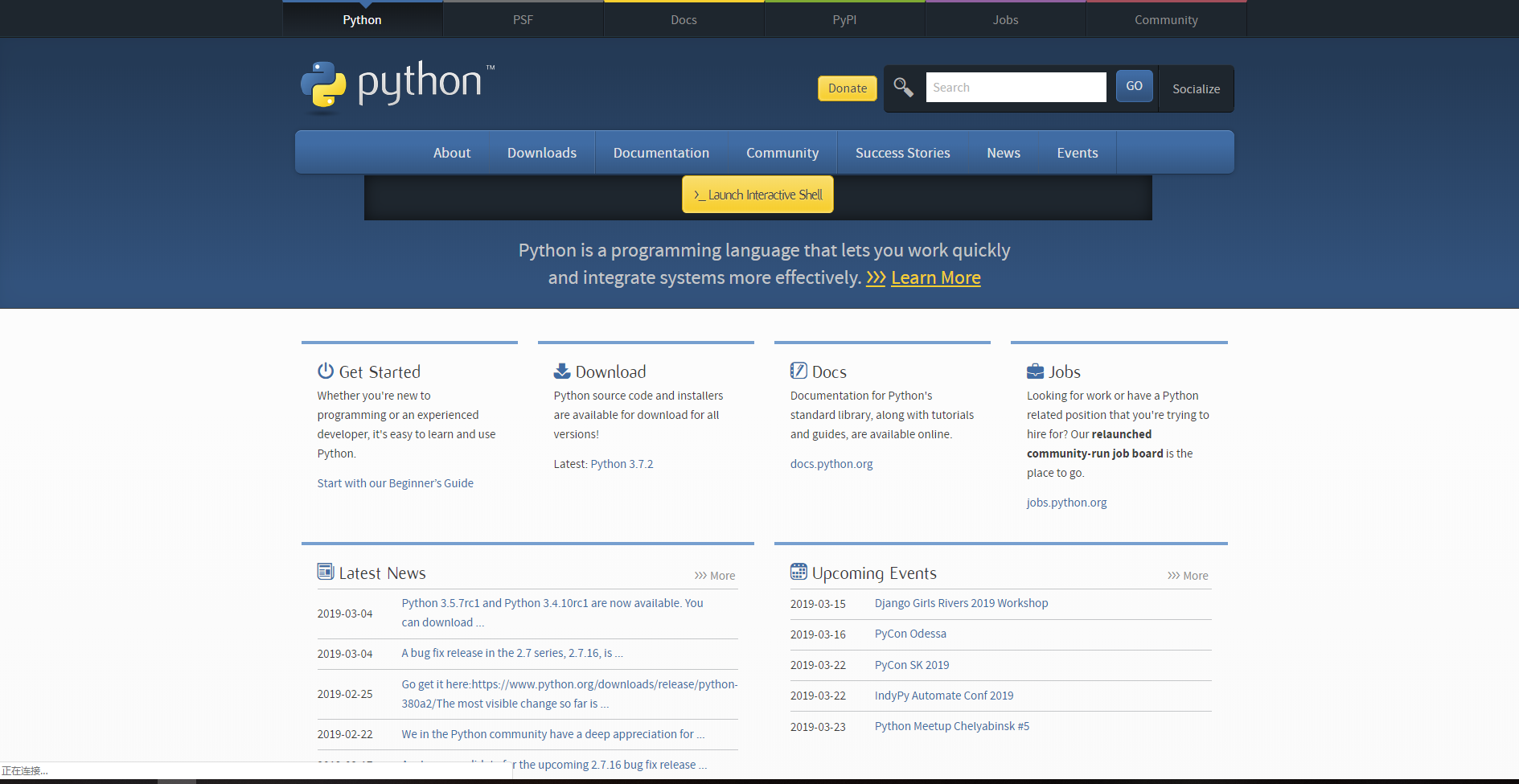Click the Upcoming Events heading

tap(874, 573)
